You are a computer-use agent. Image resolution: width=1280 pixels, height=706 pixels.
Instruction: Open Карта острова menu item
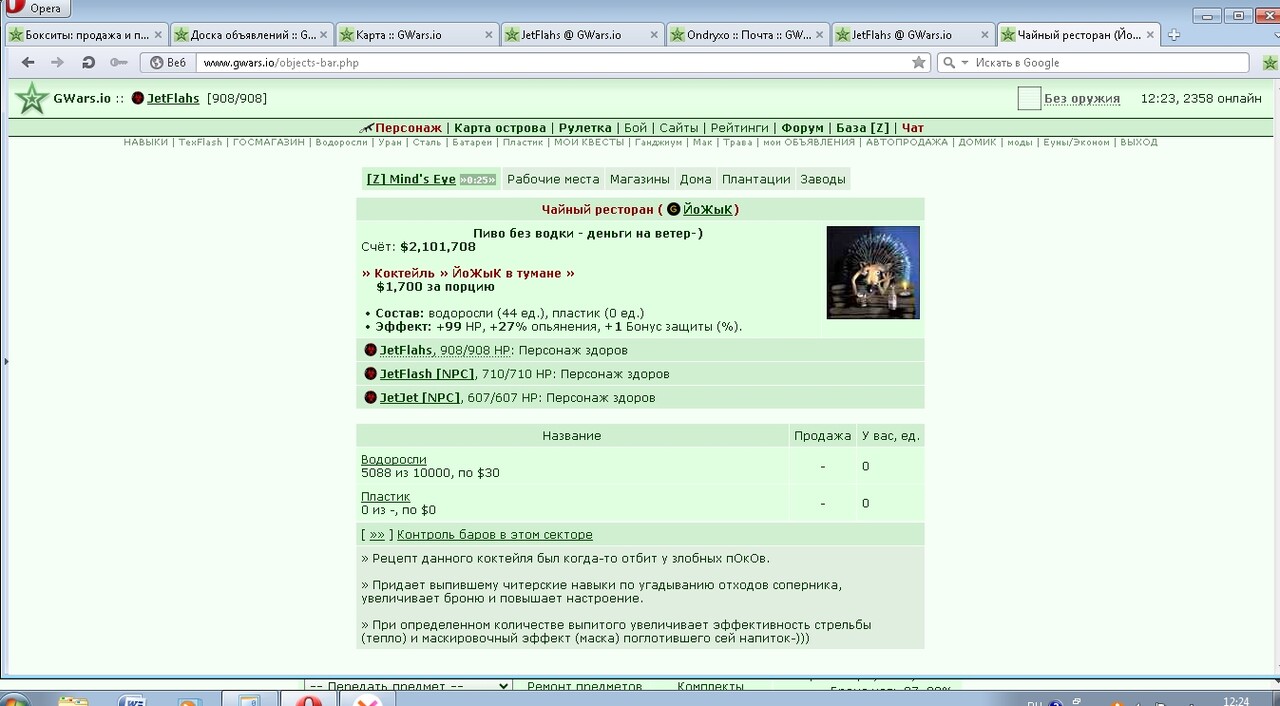500,128
